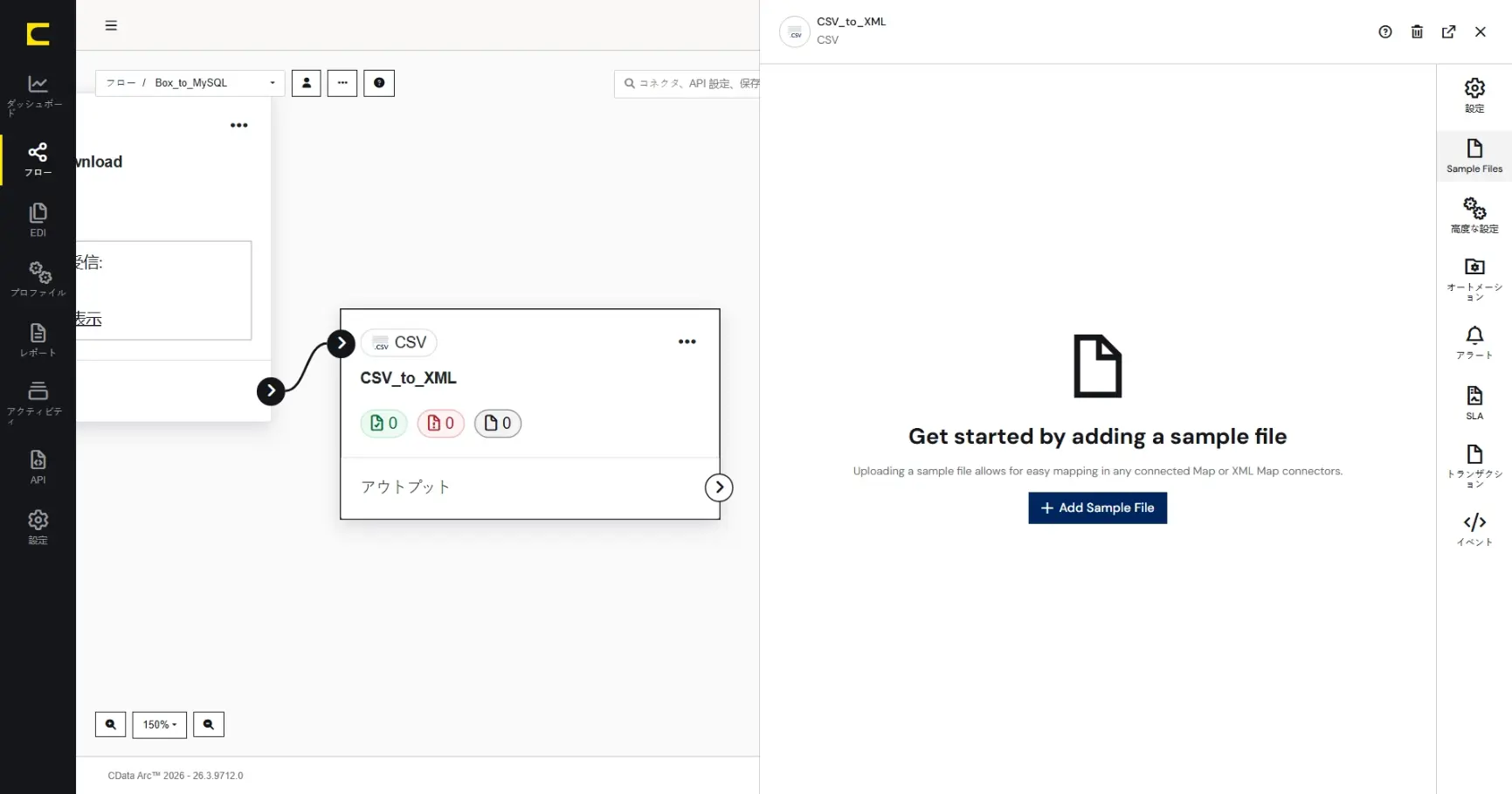Image resolution: width=1512 pixels, height=794 pixels.
Task: Click the CSV_to_XML title in the panel header
Action: (851, 22)
